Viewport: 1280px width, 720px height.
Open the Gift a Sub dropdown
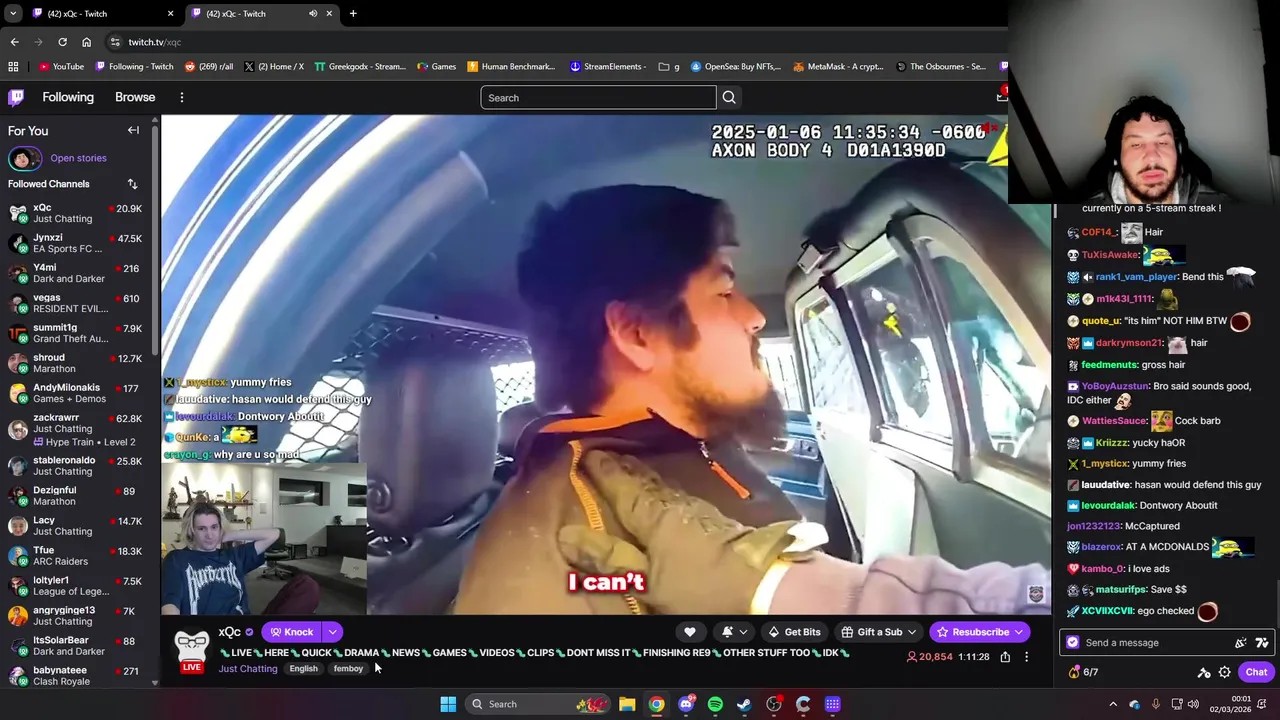[911, 632]
